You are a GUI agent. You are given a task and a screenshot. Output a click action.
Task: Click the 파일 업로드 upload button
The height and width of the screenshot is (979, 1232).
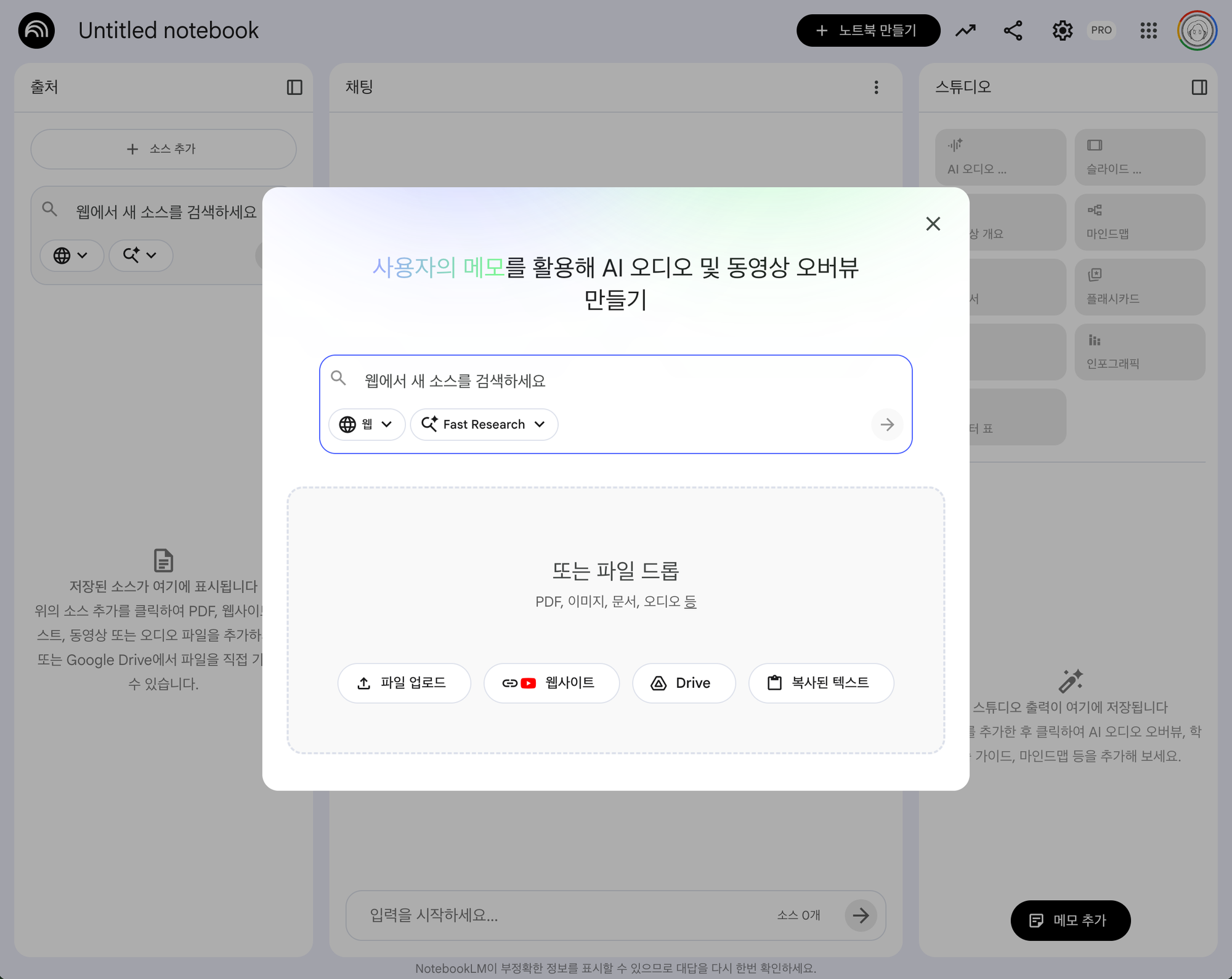403,683
